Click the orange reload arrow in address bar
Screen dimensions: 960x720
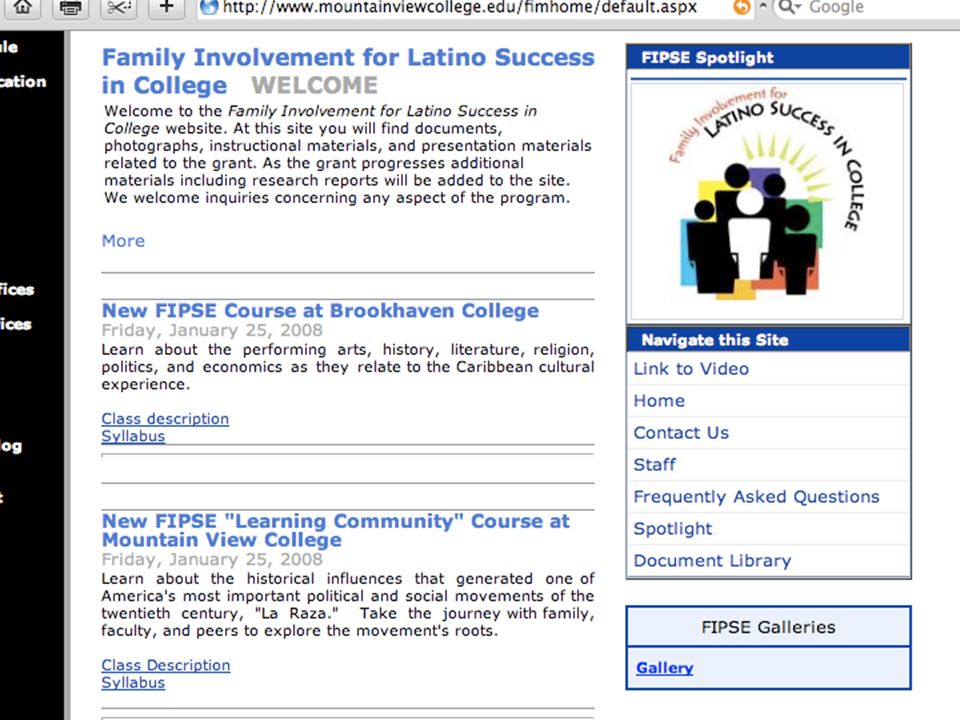tap(741, 7)
